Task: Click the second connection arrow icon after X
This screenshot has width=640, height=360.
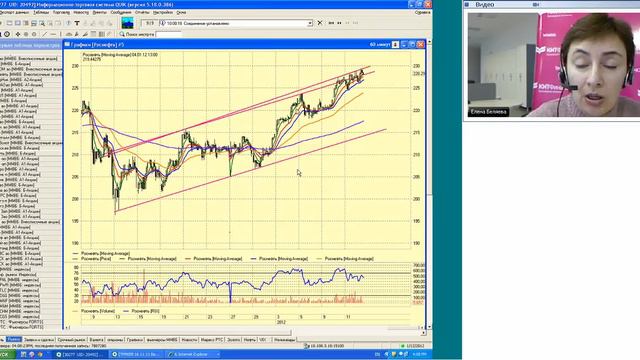Action: [x=339, y=23]
